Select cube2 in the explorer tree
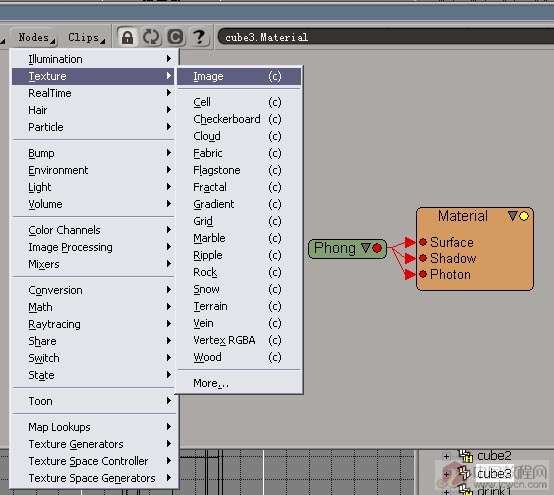The width and height of the screenshot is (554, 495). coord(494,456)
